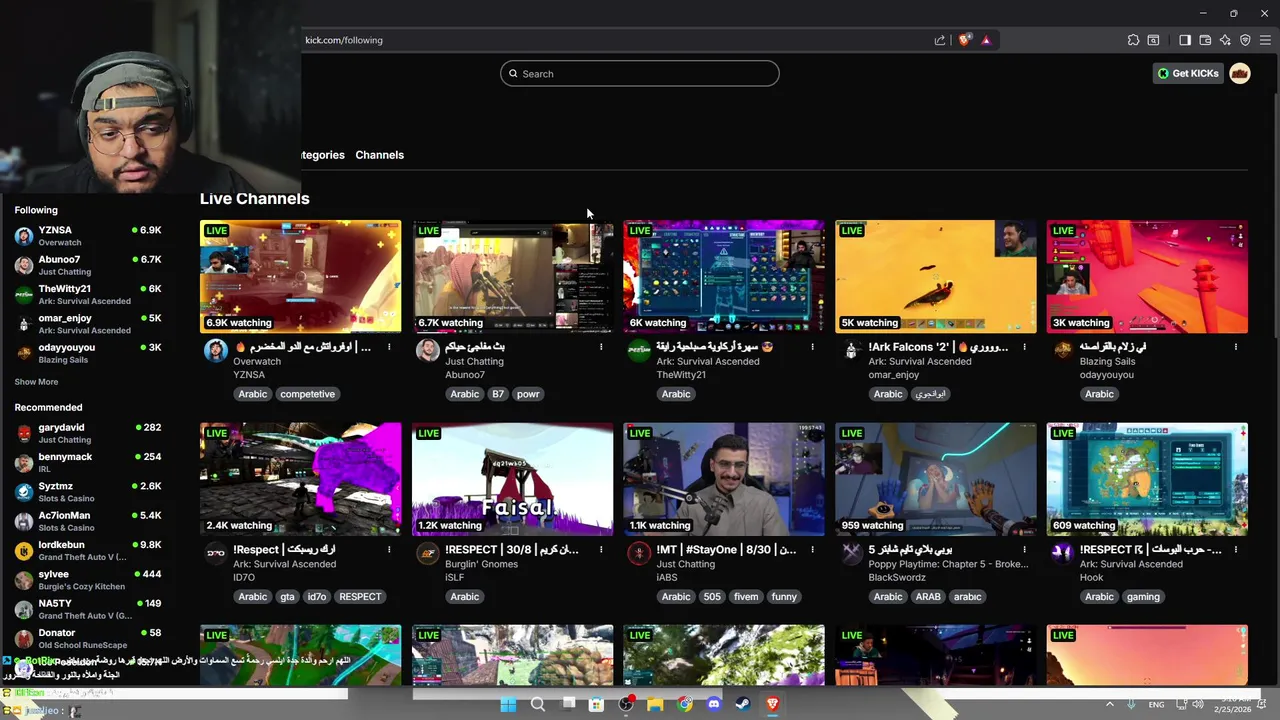The width and height of the screenshot is (1280, 720).
Task: Open options menu for TheWitty21 stream card
Action: tap(812, 347)
